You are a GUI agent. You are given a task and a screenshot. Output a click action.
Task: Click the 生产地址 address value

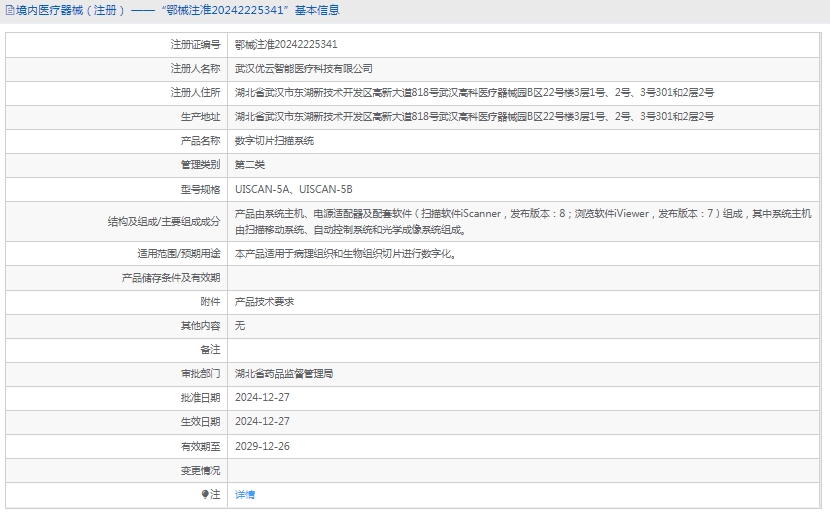pos(474,117)
